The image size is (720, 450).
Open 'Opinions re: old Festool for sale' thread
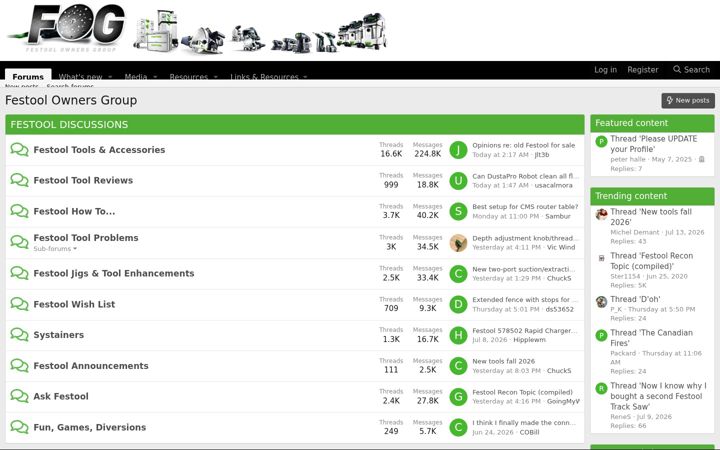tap(523, 145)
